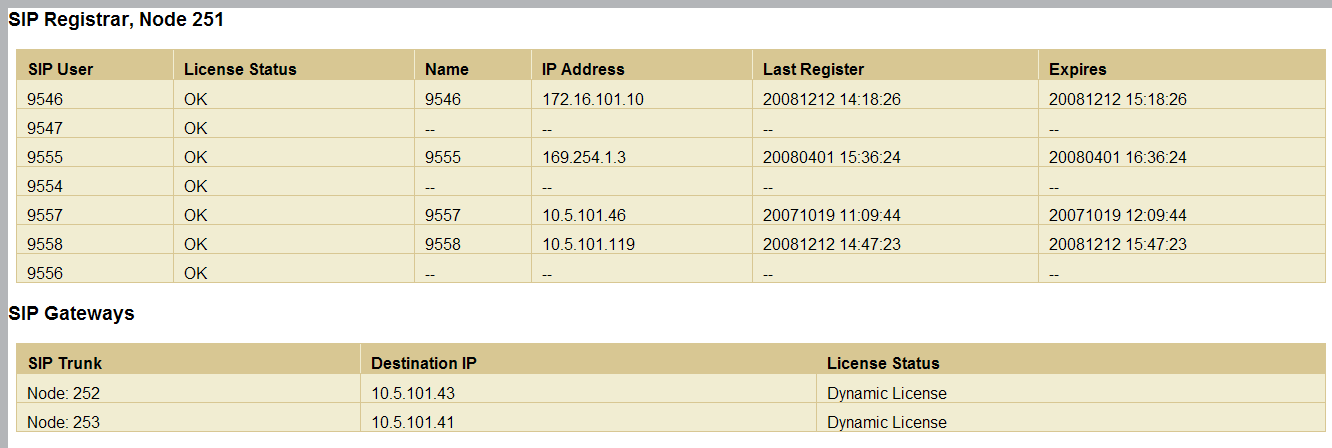Click the SIP User column header
This screenshot has width=1332, height=448.
tap(60, 69)
